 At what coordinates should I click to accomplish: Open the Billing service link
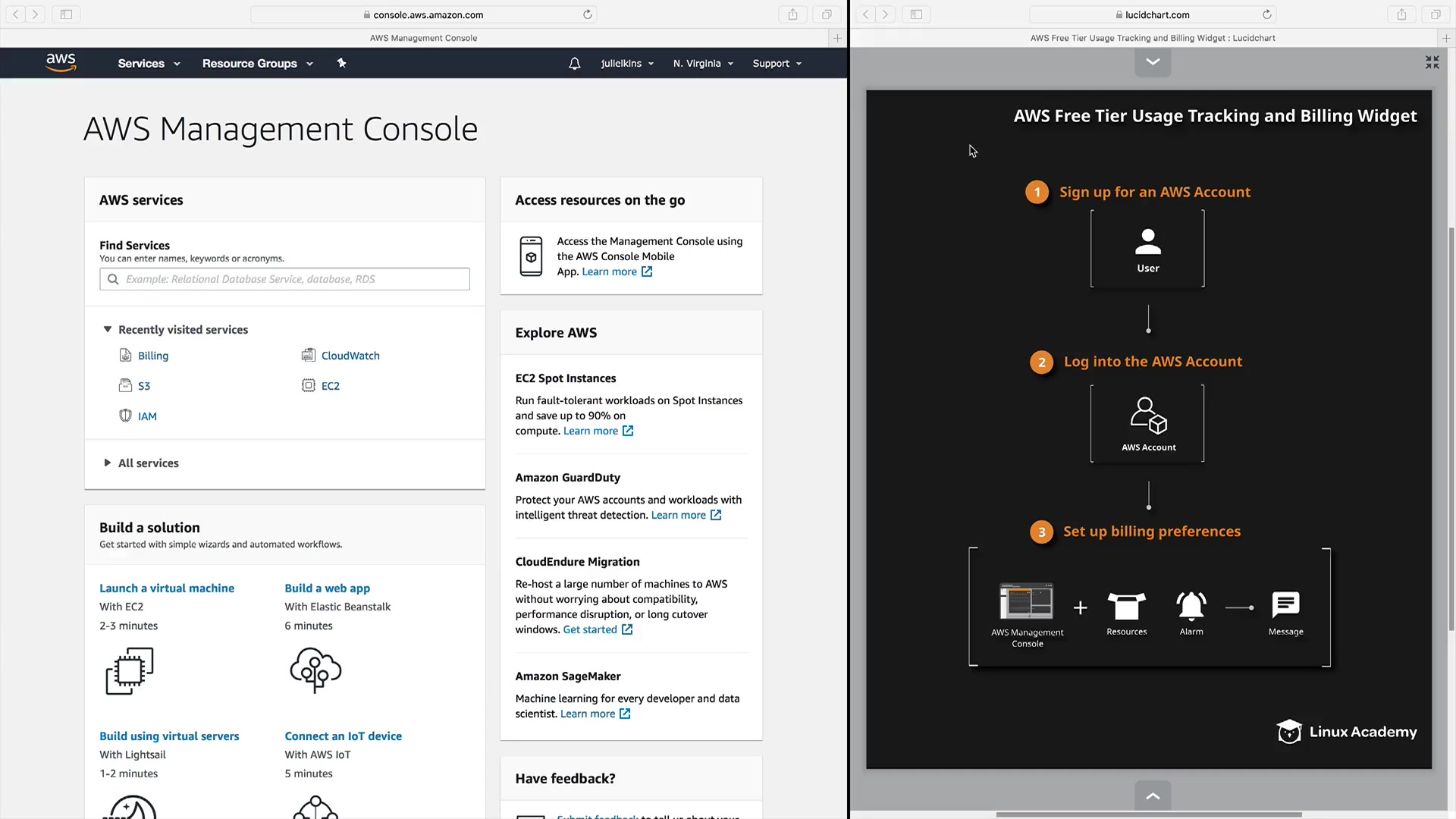pos(152,356)
